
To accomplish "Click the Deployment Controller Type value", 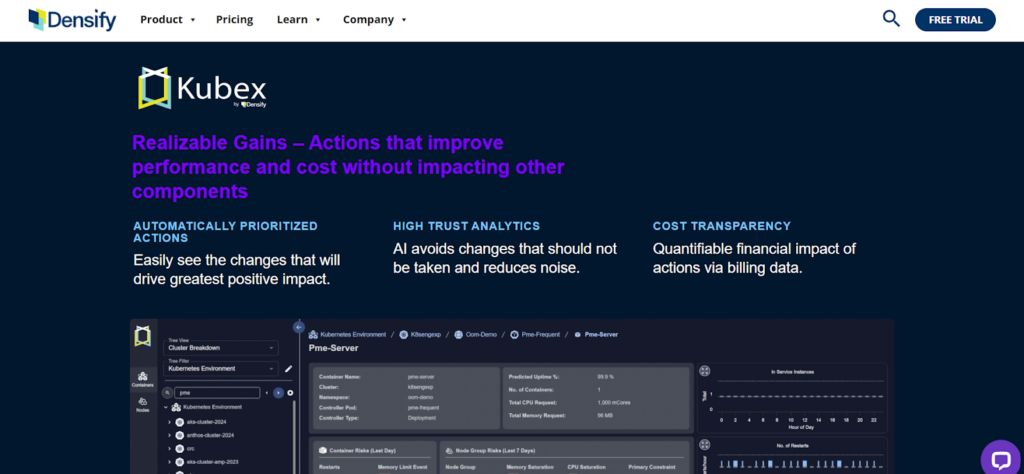I will click(421, 418).
